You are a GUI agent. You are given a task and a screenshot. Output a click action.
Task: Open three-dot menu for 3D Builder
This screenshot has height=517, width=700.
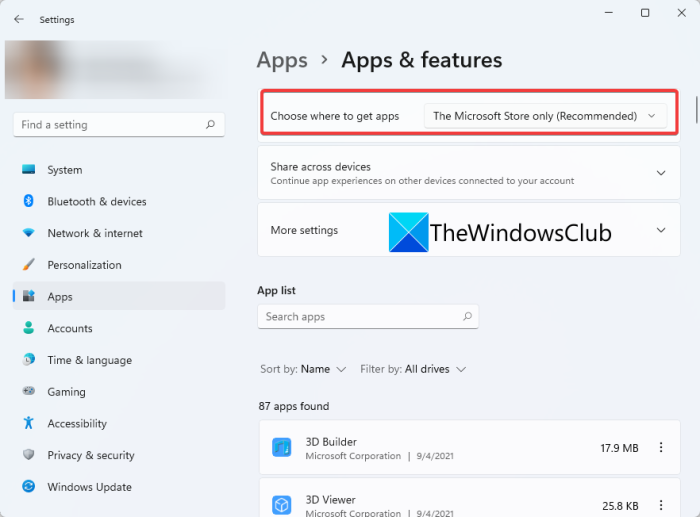coord(661,447)
